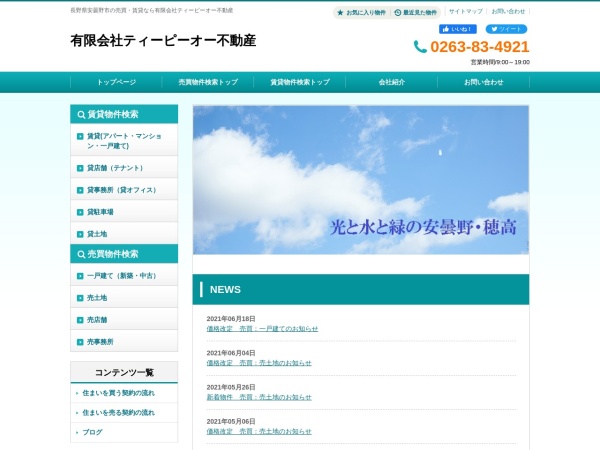This screenshot has height=450, width=600.
Task: Open 住まいを売る契約の流れ link
Action: [119, 413]
